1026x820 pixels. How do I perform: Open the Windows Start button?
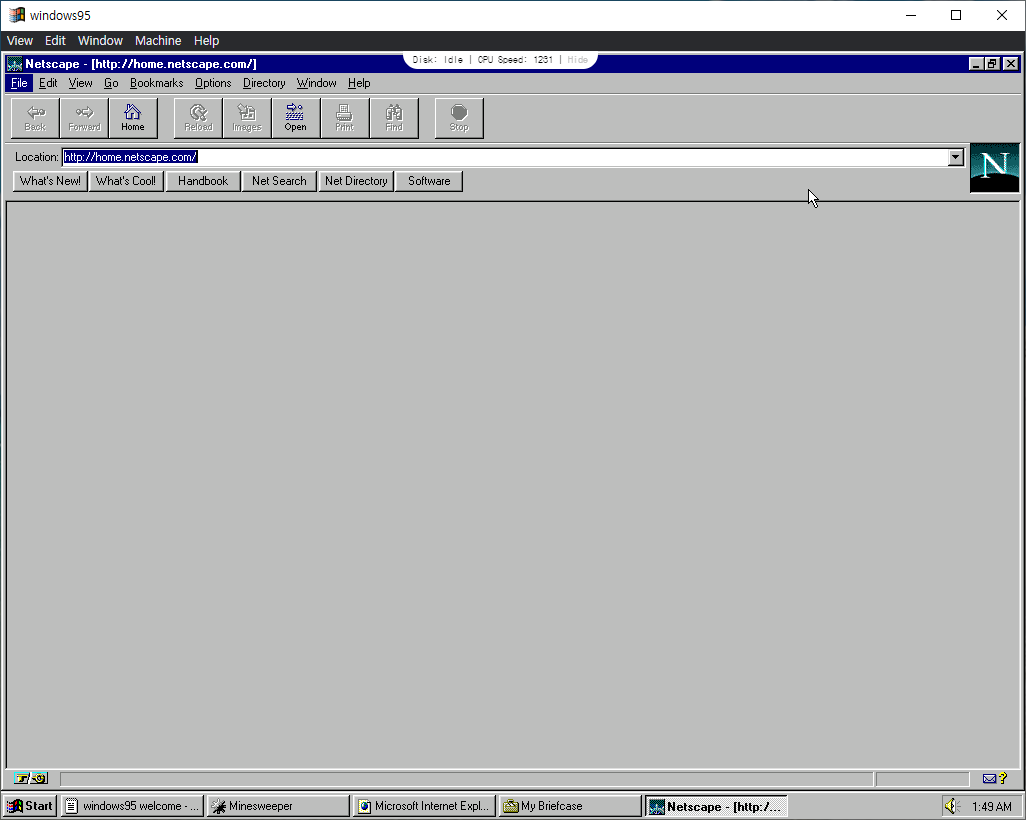coord(30,806)
